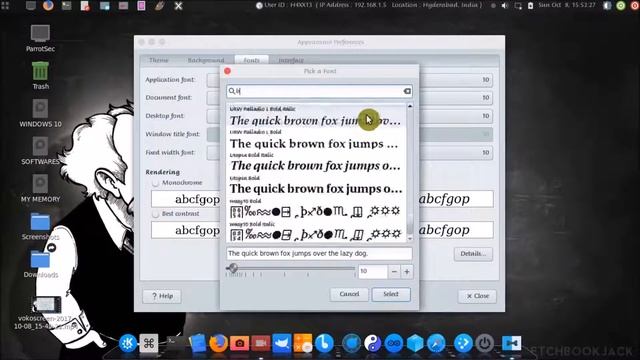
Task: Launch Firefox from the bottom dock
Action: point(219,343)
